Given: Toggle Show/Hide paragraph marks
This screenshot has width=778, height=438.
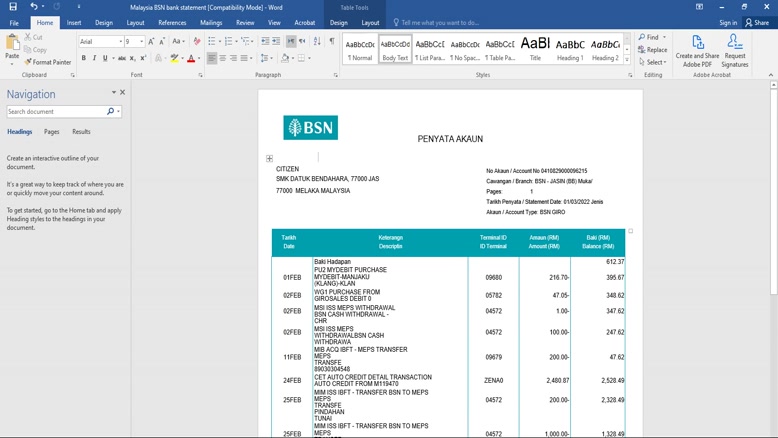Looking at the screenshot, I should 332,41.
